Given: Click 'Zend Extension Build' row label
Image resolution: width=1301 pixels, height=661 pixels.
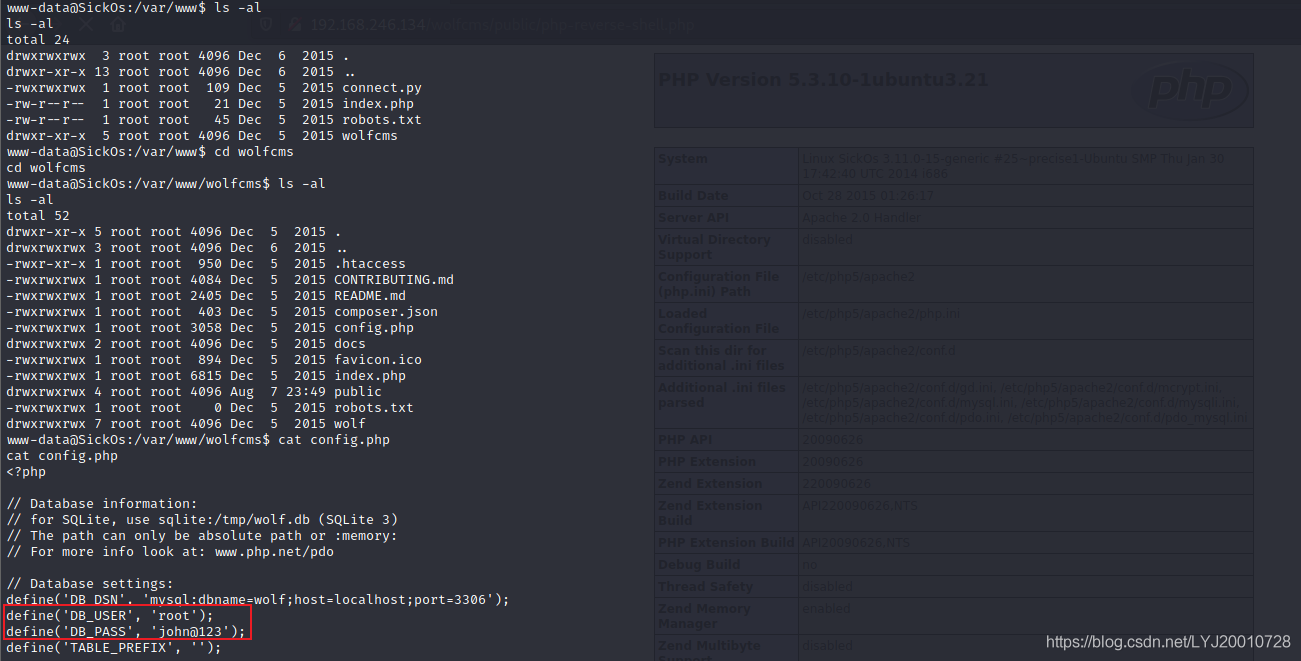Looking at the screenshot, I should 711,513.
